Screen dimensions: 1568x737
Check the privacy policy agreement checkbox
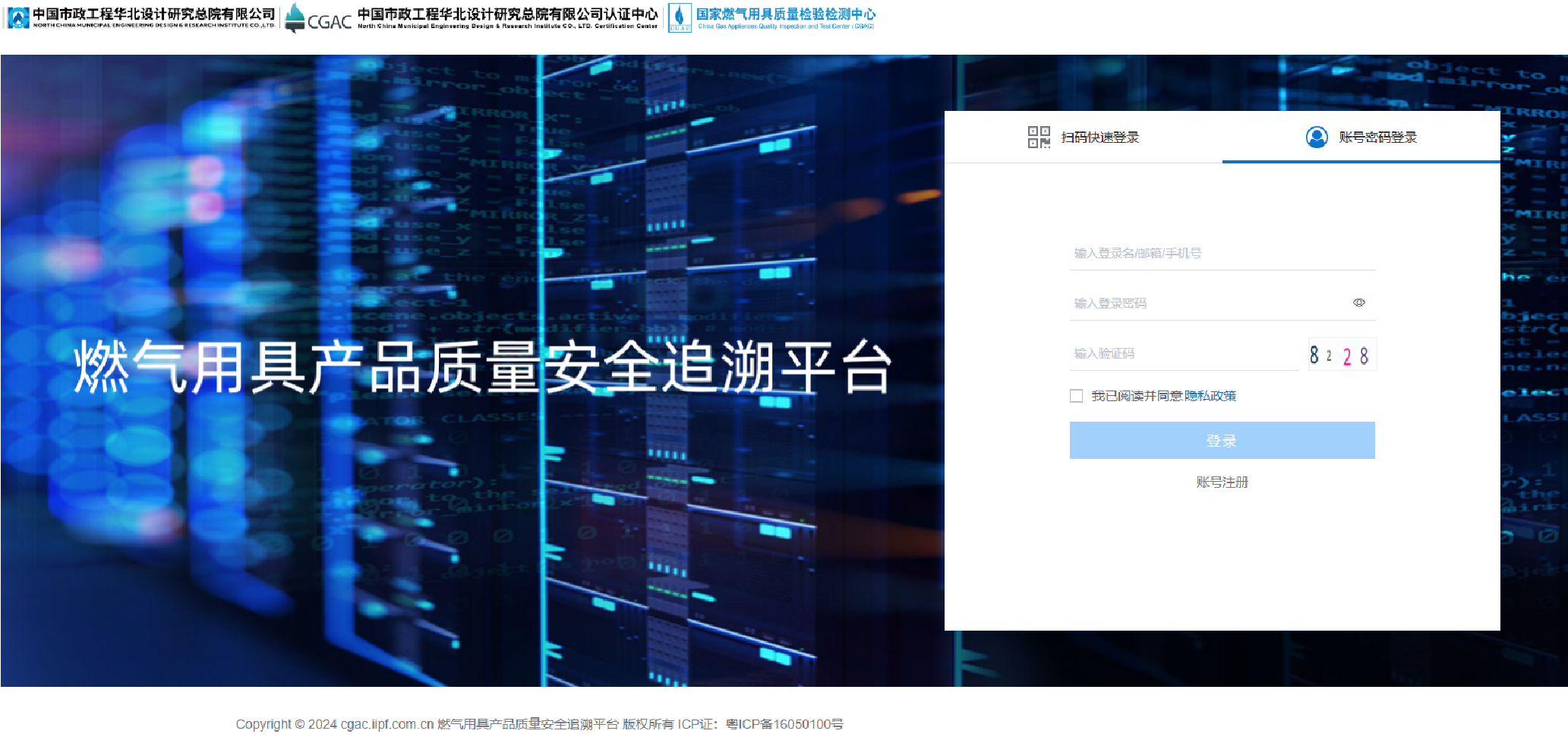point(1076,396)
